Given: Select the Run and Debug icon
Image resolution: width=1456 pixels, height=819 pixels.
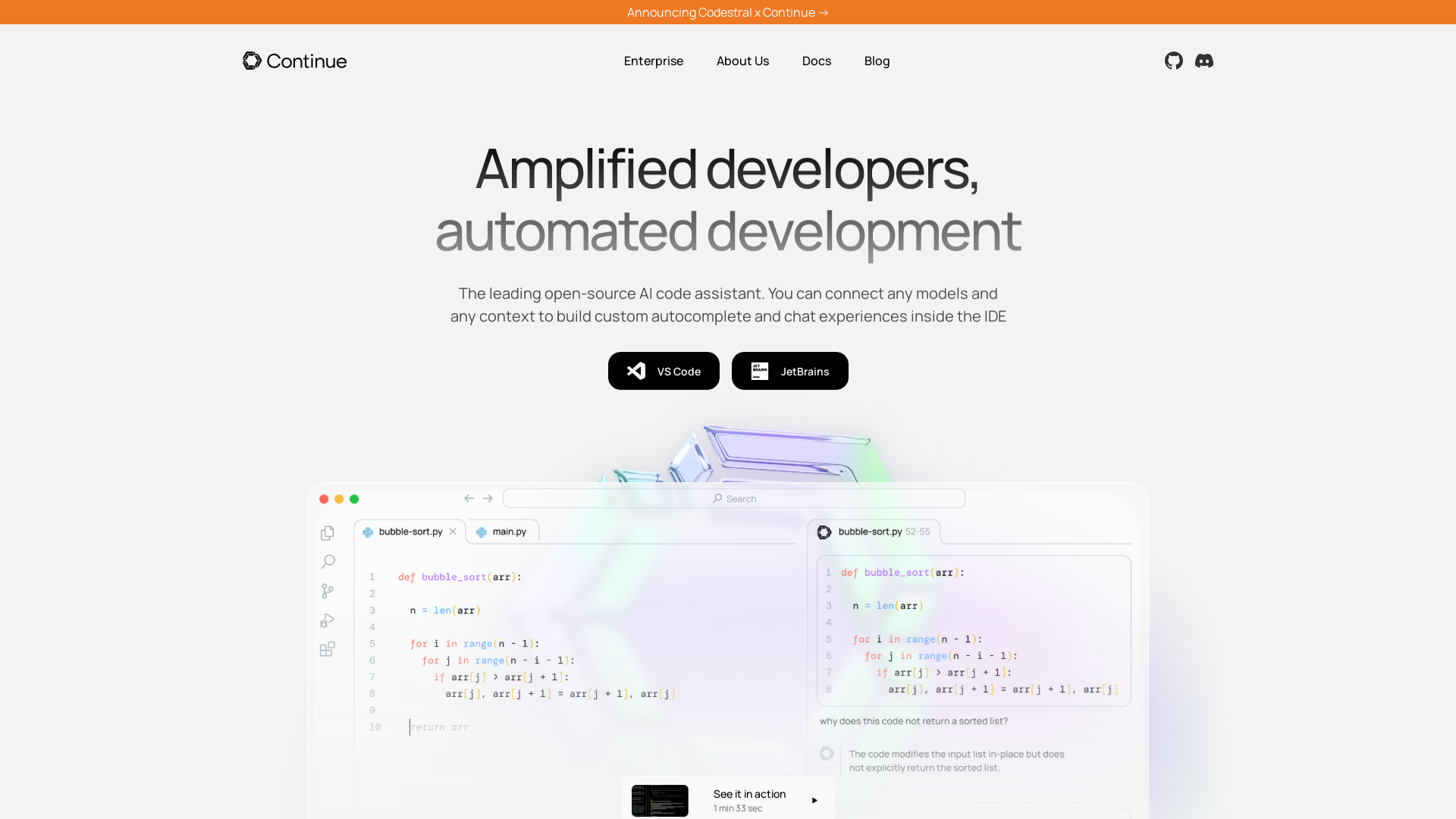Looking at the screenshot, I should click(x=328, y=620).
